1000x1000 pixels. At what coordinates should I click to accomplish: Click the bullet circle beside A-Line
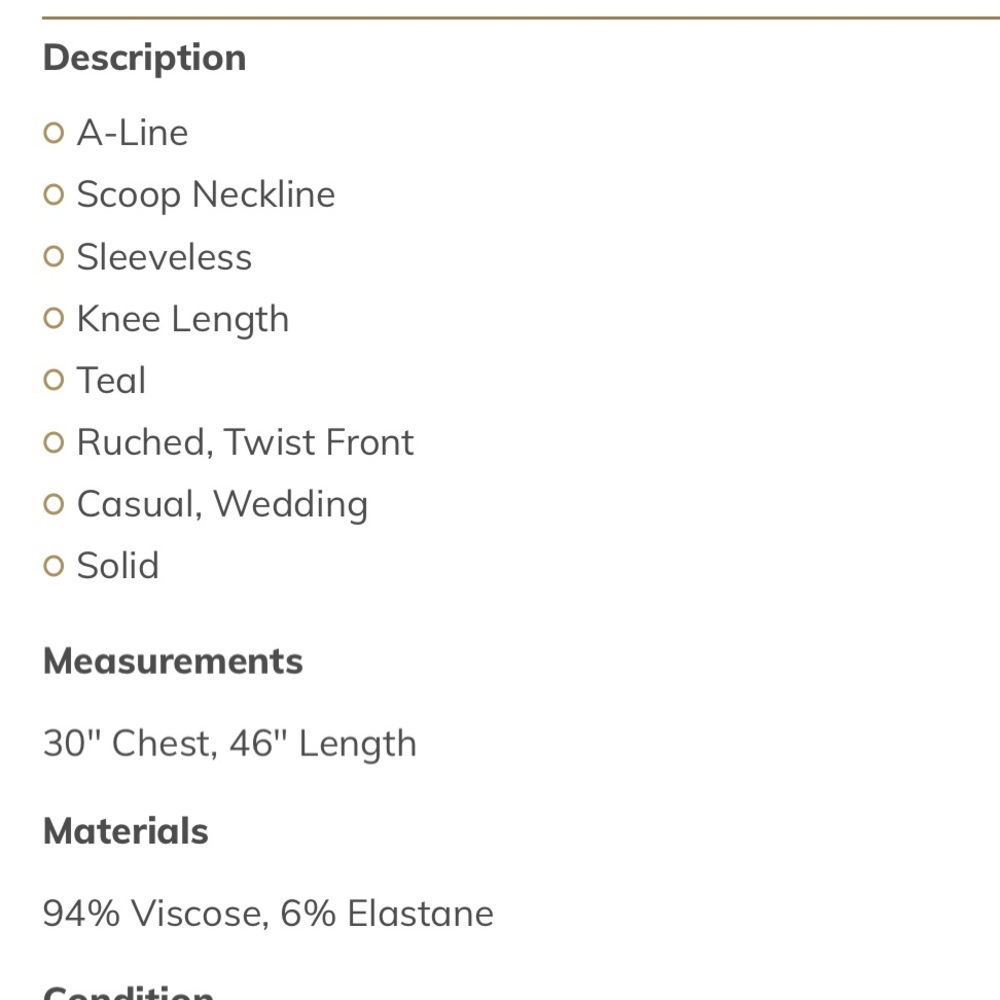[x=54, y=133]
